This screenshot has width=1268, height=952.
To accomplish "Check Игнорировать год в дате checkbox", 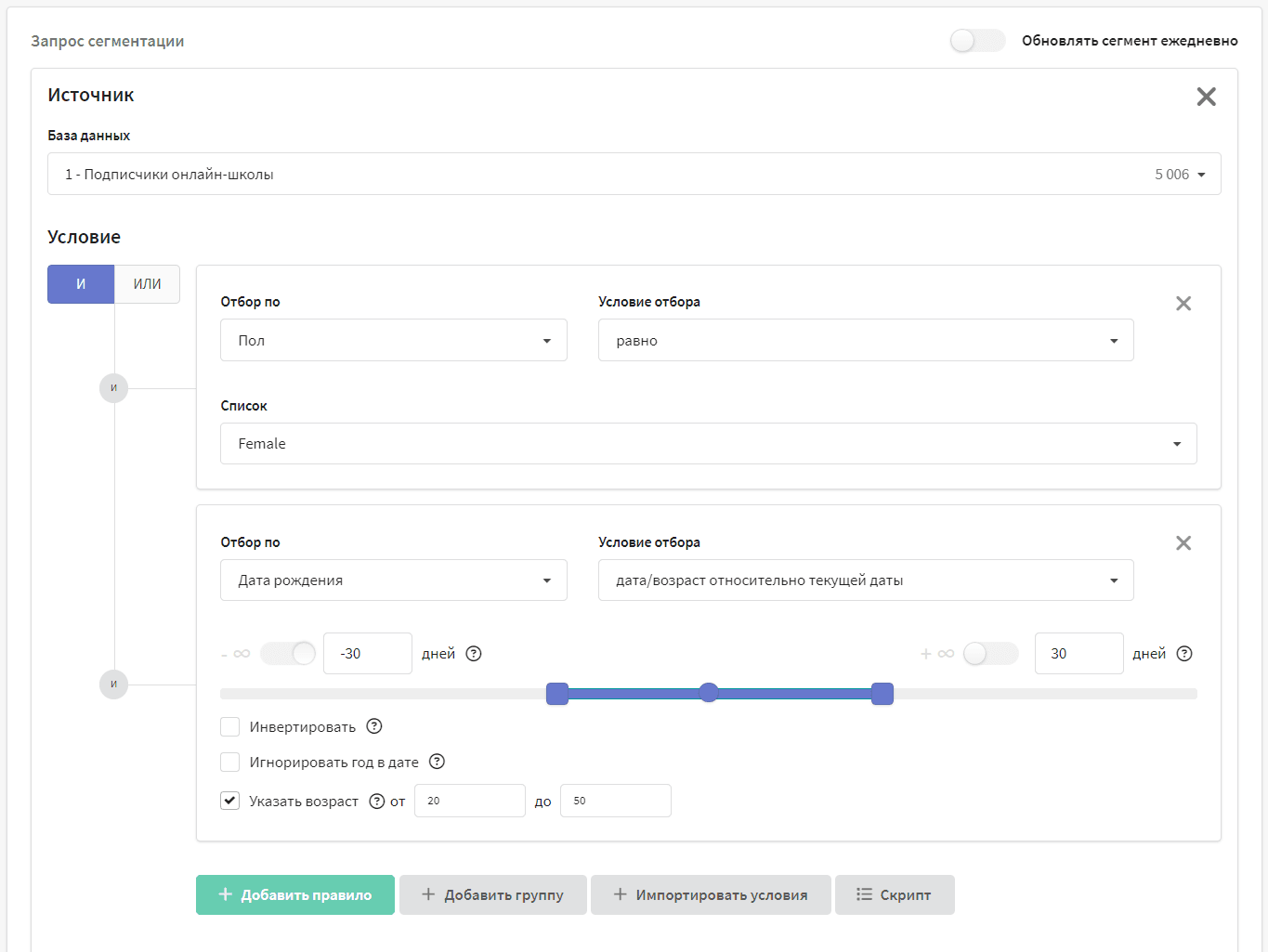I will tap(230, 763).
